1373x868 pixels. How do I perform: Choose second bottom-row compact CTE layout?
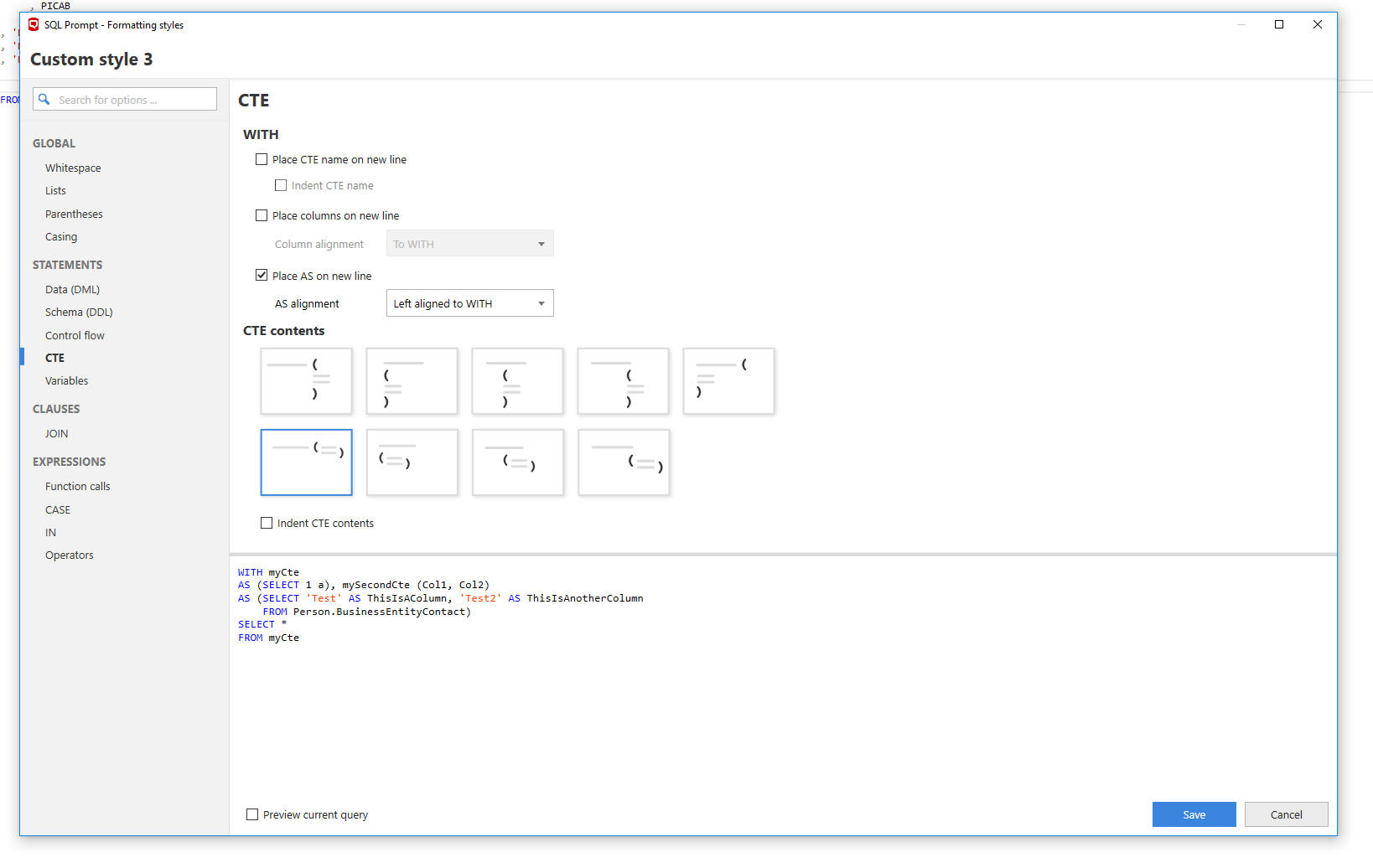point(412,462)
